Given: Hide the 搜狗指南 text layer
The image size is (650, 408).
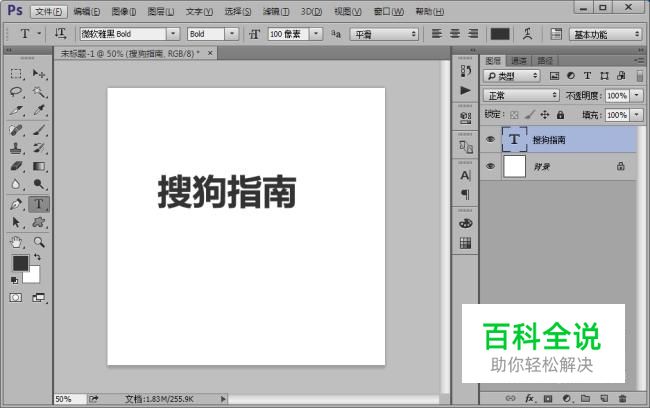Looking at the screenshot, I should [490, 139].
